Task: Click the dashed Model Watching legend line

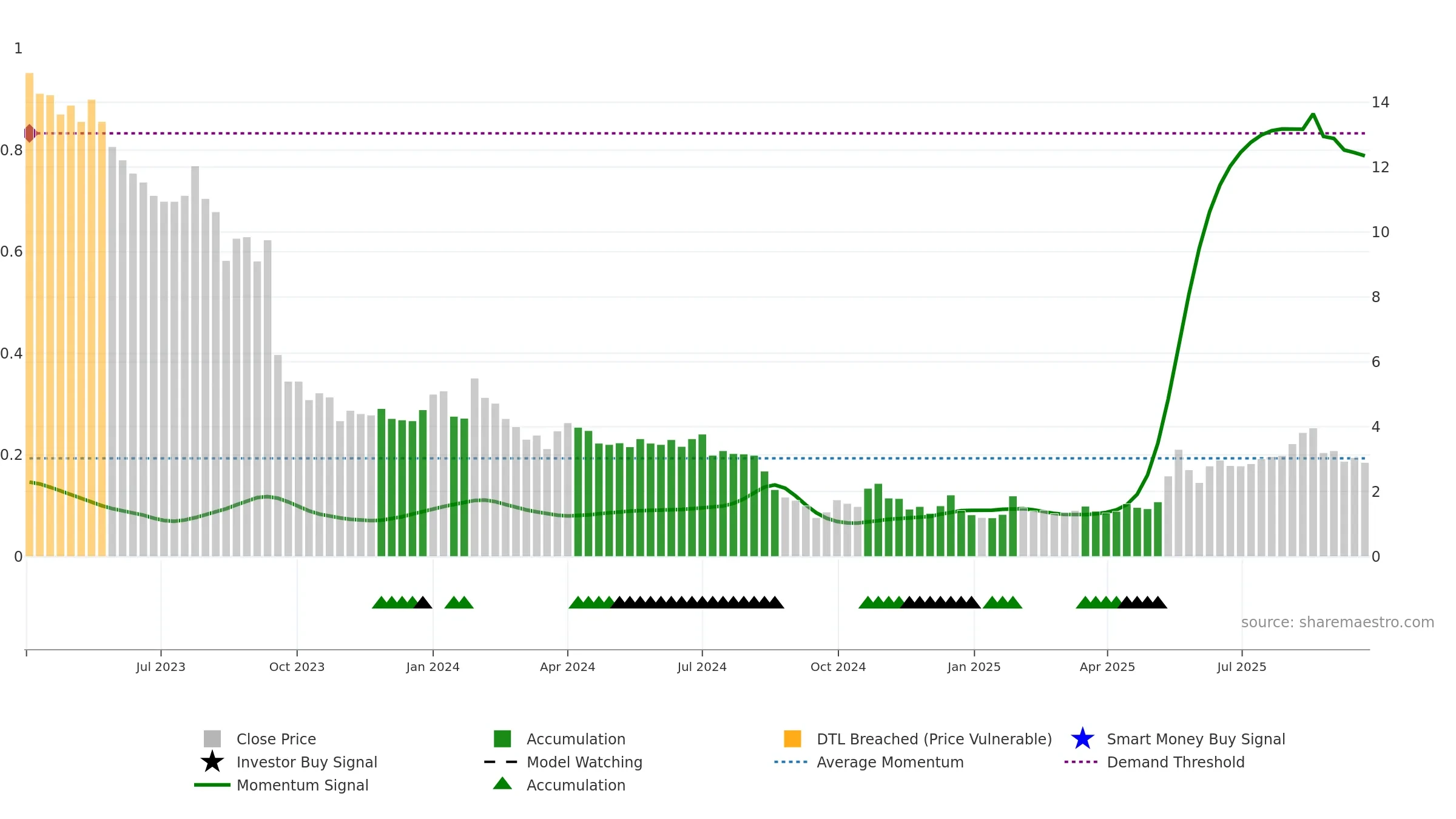Action: (501, 762)
